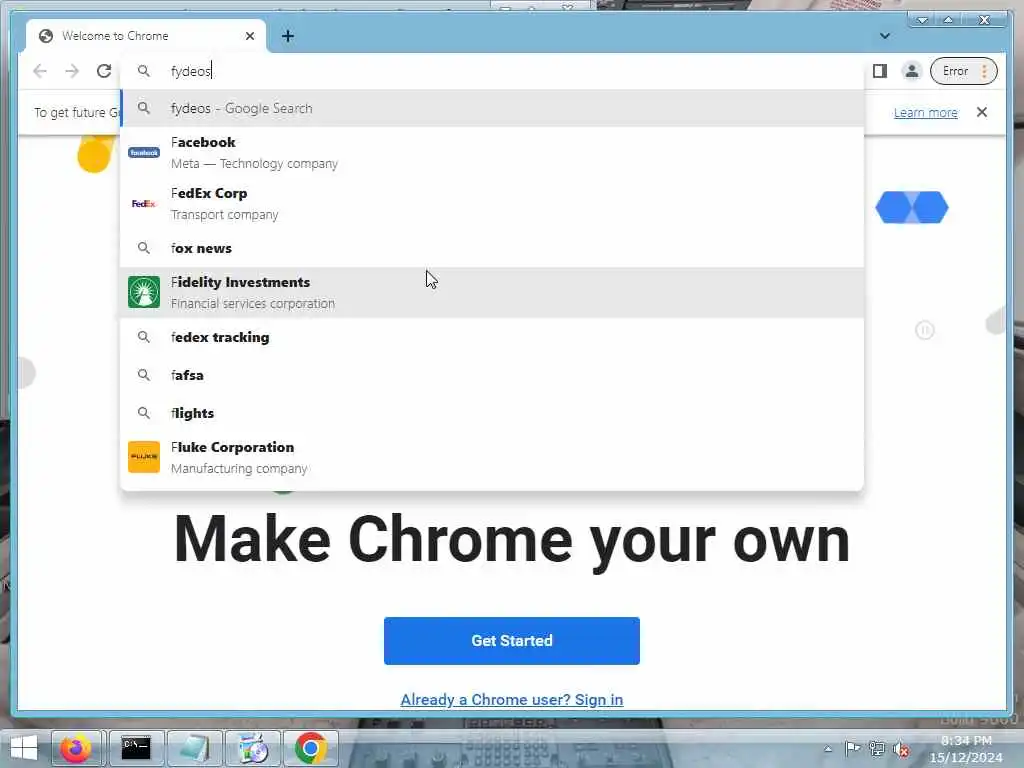This screenshot has width=1024, height=768.
Task: Open the media disc taskbar icon
Action: (x=252, y=748)
